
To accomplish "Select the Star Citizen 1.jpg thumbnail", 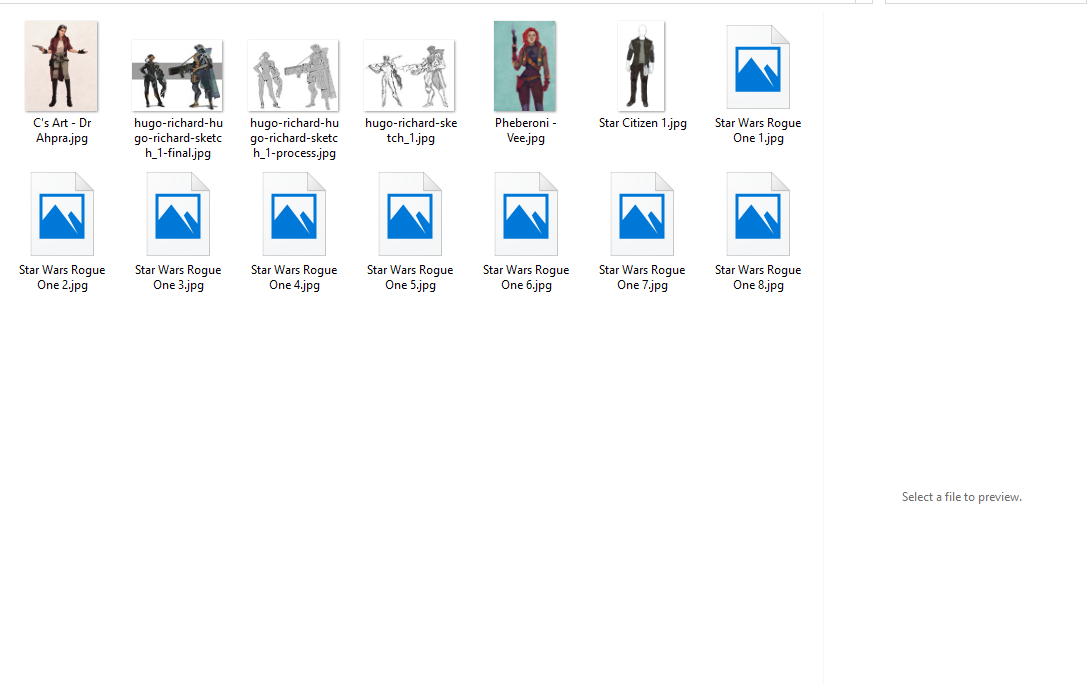I will (641, 66).
